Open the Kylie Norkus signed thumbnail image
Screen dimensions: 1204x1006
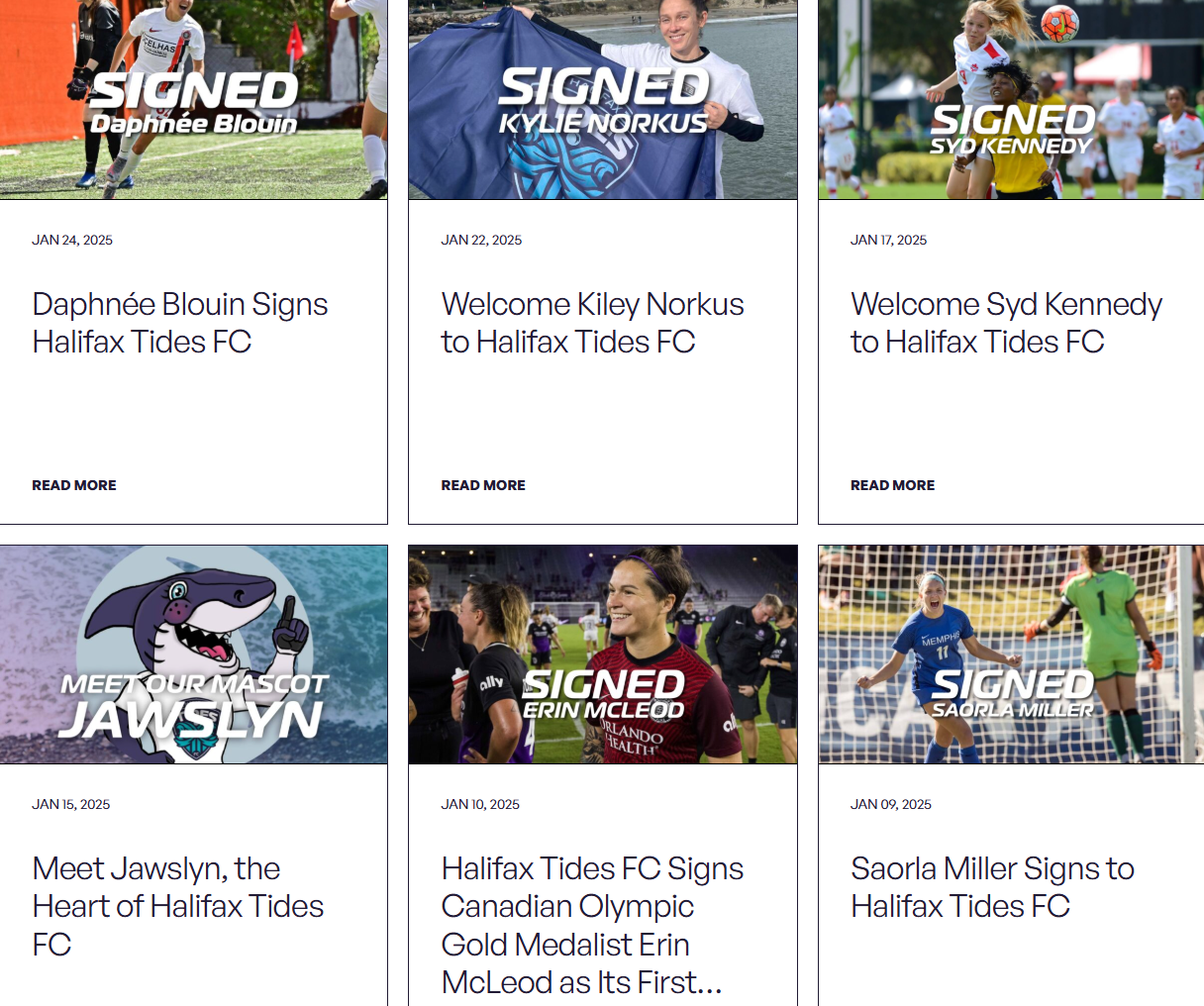point(603,99)
